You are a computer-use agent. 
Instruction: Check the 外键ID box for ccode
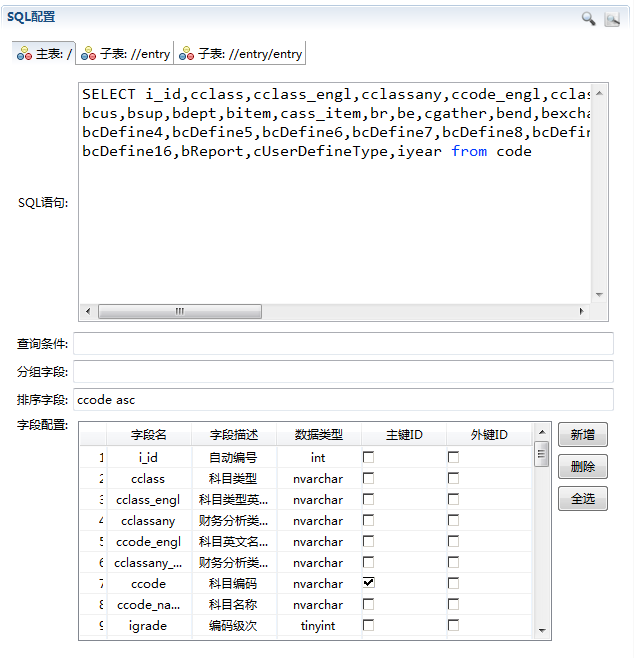coord(453,583)
